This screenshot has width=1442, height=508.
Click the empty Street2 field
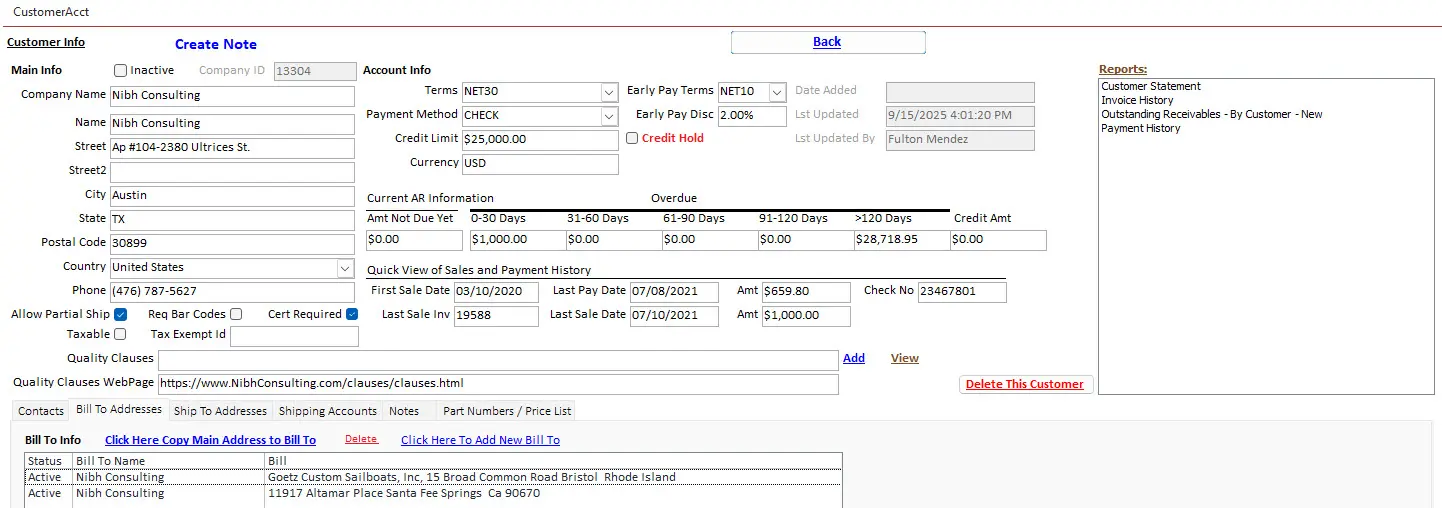(x=232, y=172)
